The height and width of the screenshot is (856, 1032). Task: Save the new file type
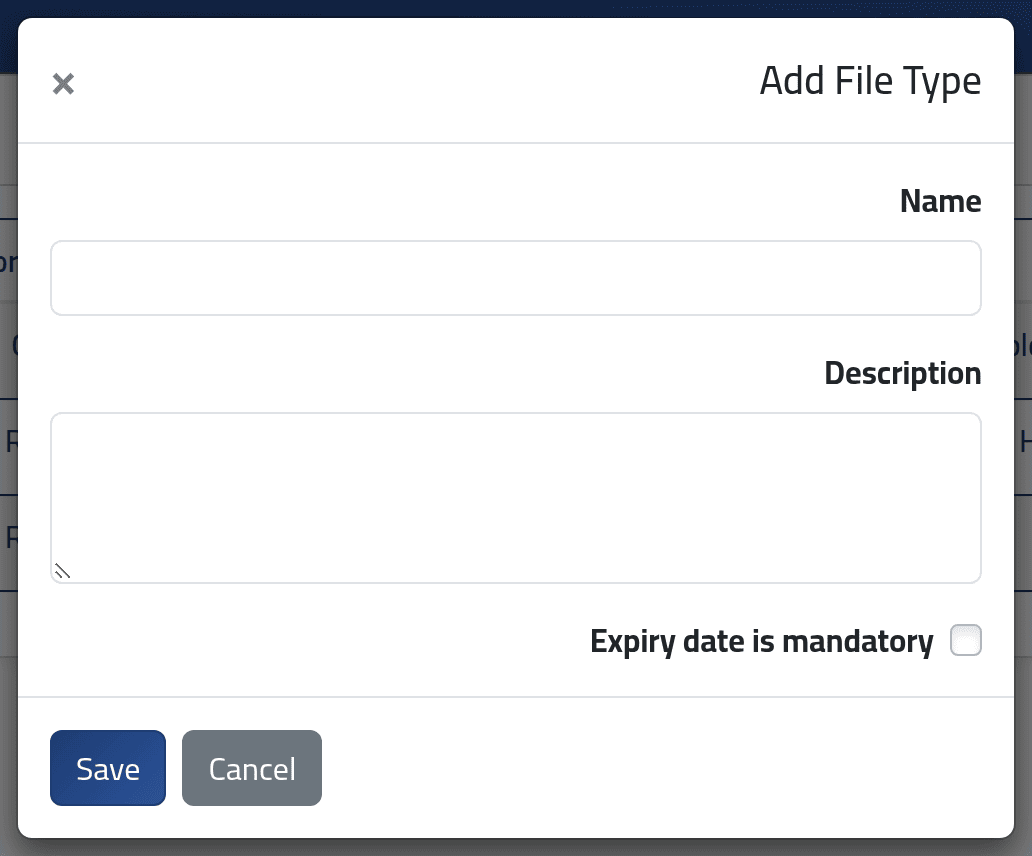click(x=108, y=768)
